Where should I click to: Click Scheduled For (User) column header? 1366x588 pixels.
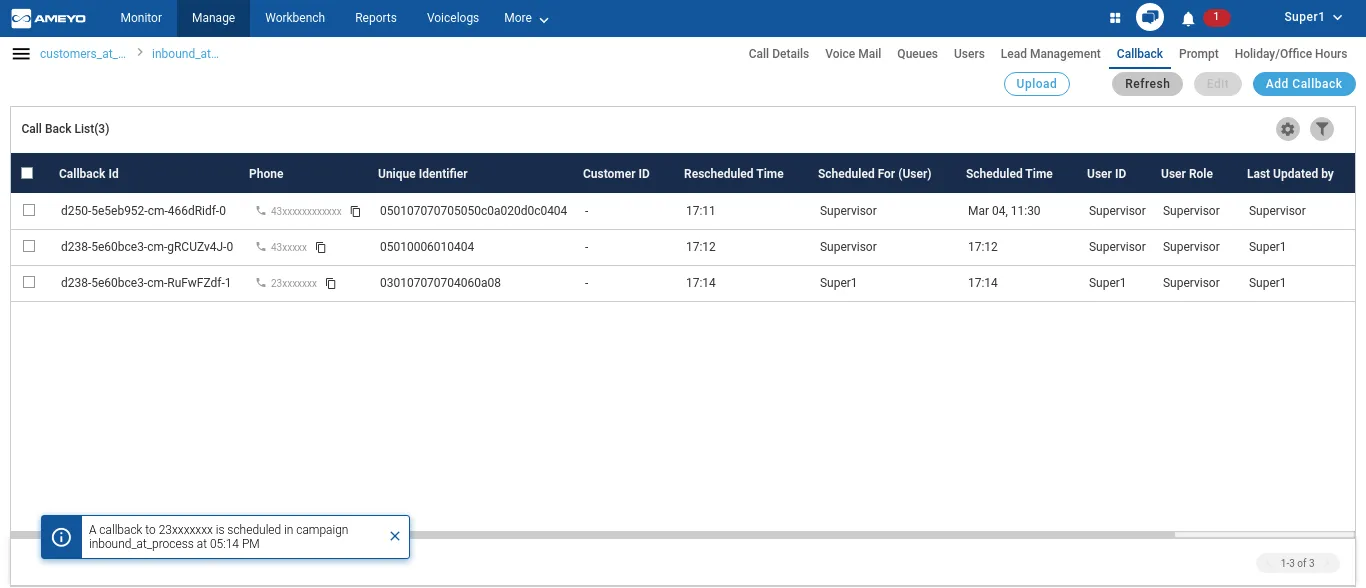coord(874,174)
